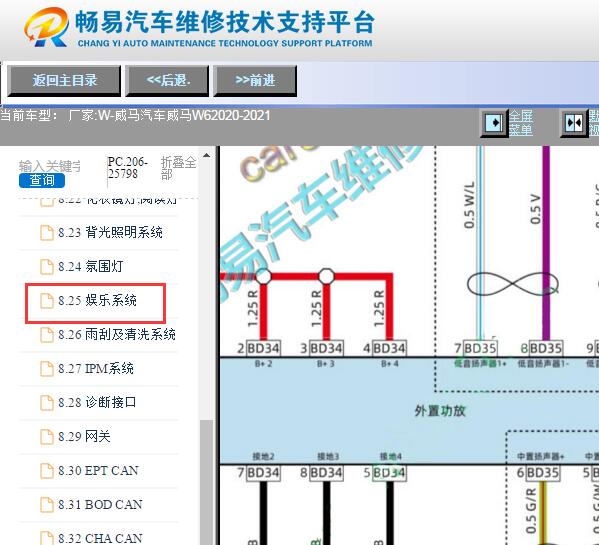Screen dimensions: 599x545
Task: Open tree item 8.30 EPT CAN
Action: click(98, 471)
